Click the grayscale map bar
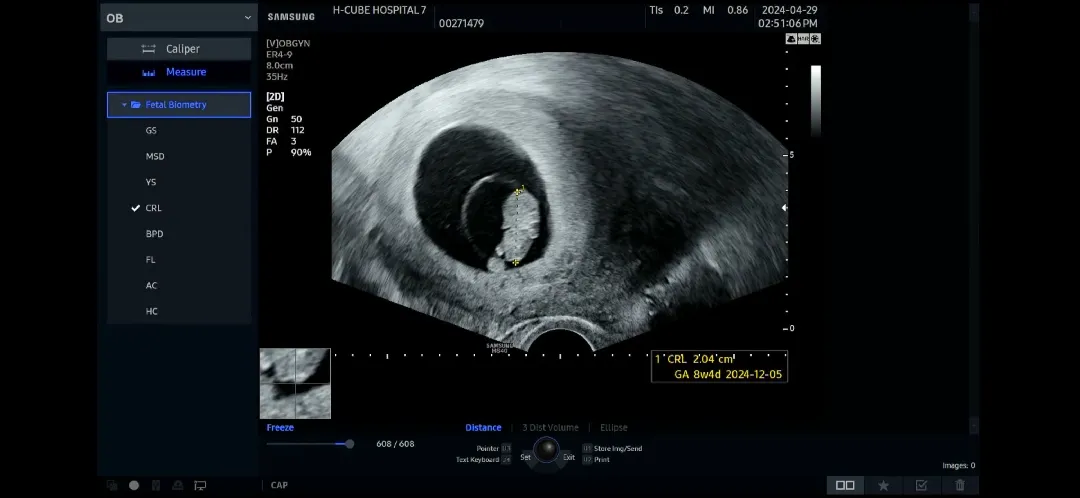This screenshot has width=1080, height=498. coord(816,101)
